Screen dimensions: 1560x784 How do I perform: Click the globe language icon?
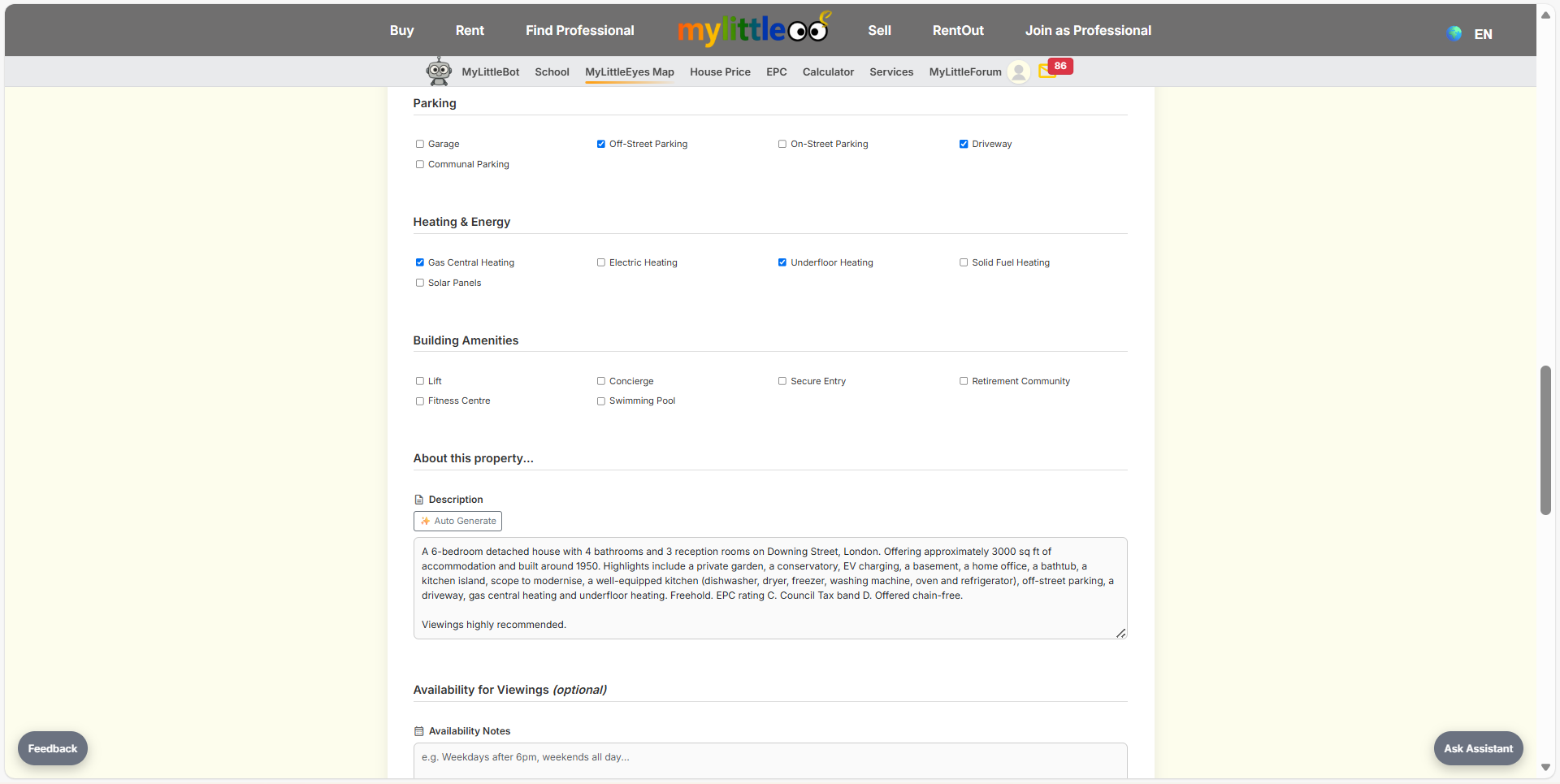coord(1454,33)
